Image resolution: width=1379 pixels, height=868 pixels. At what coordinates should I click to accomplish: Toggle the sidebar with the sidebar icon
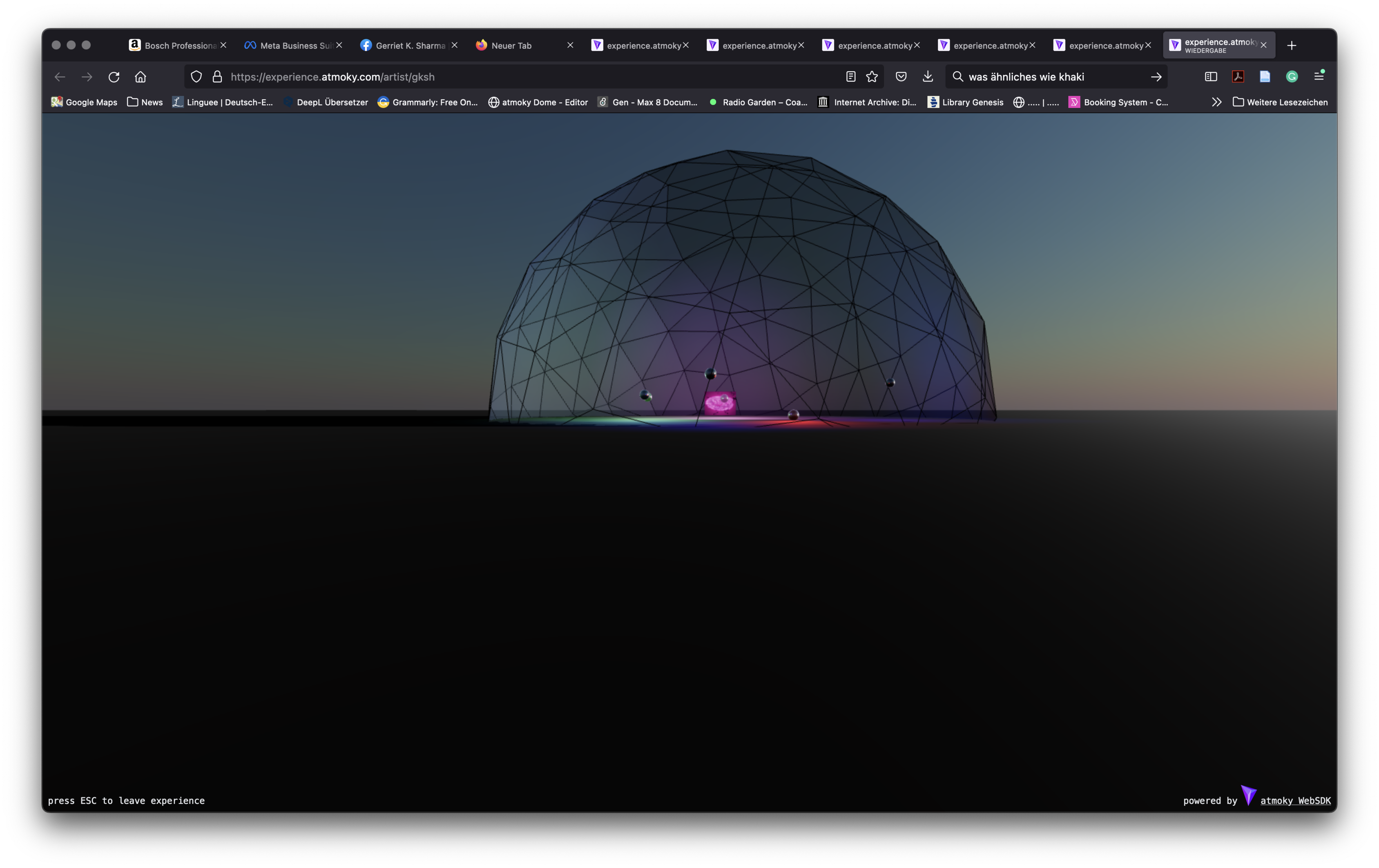coord(1211,77)
